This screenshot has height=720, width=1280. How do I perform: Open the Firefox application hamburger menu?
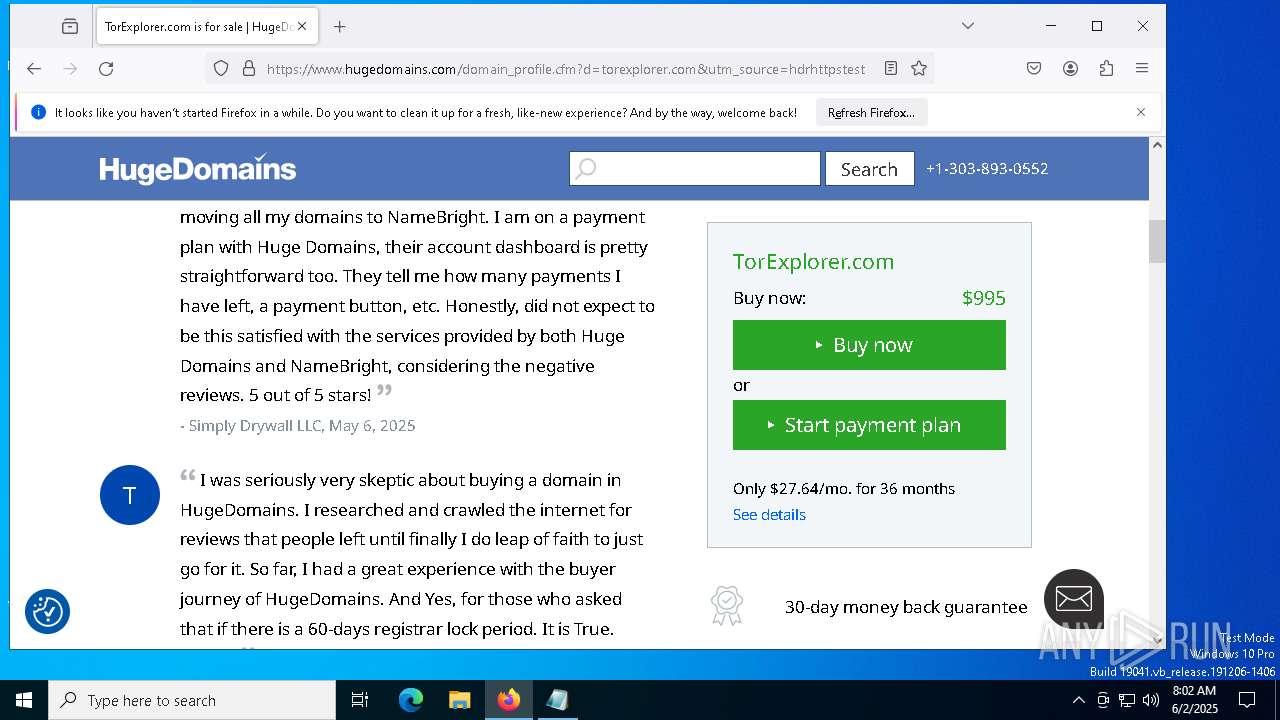(1142, 68)
